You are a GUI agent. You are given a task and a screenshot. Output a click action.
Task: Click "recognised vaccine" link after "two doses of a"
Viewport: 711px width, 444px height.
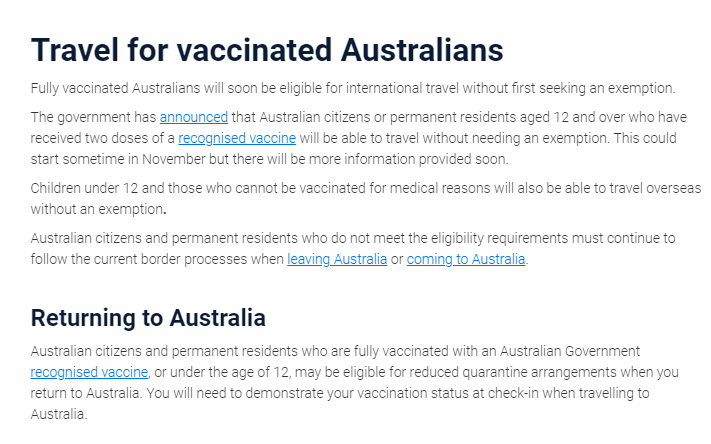(x=237, y=138)
